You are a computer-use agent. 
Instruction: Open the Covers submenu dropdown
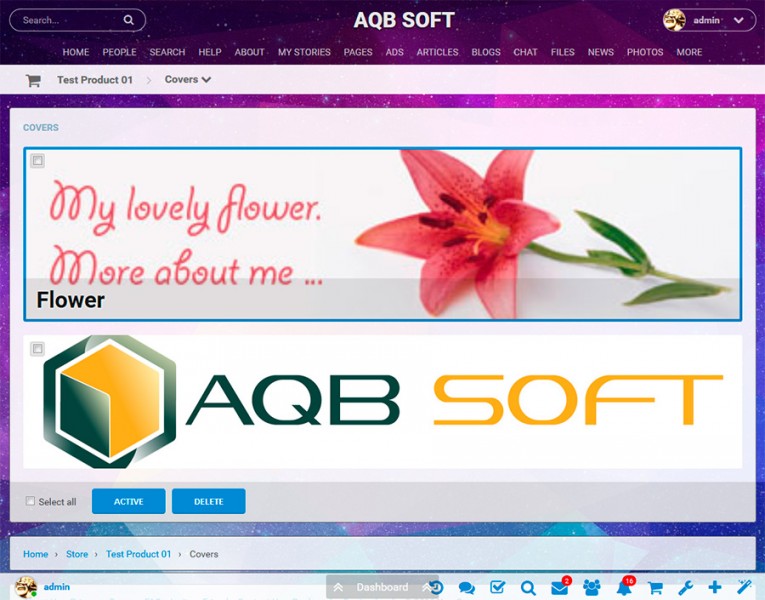click(188, 80)
